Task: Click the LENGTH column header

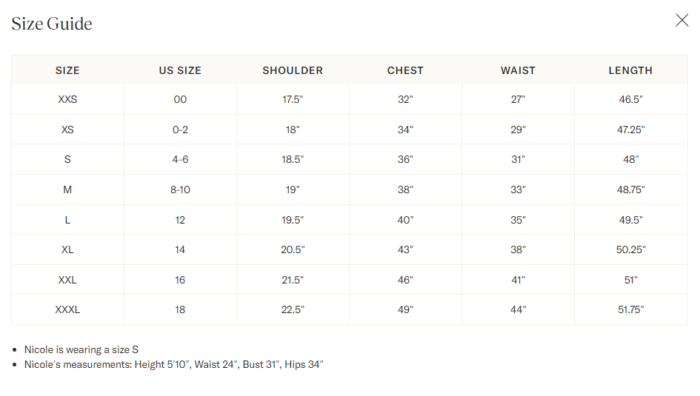Action: (630, 71)
